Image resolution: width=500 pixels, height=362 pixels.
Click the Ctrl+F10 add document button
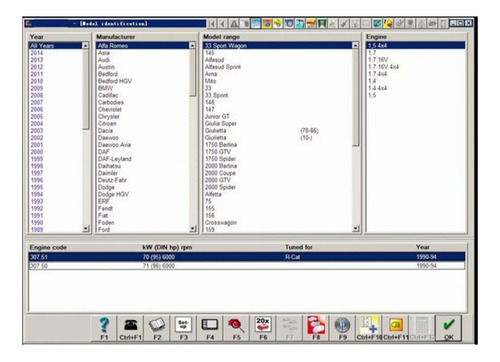[369, 328]
